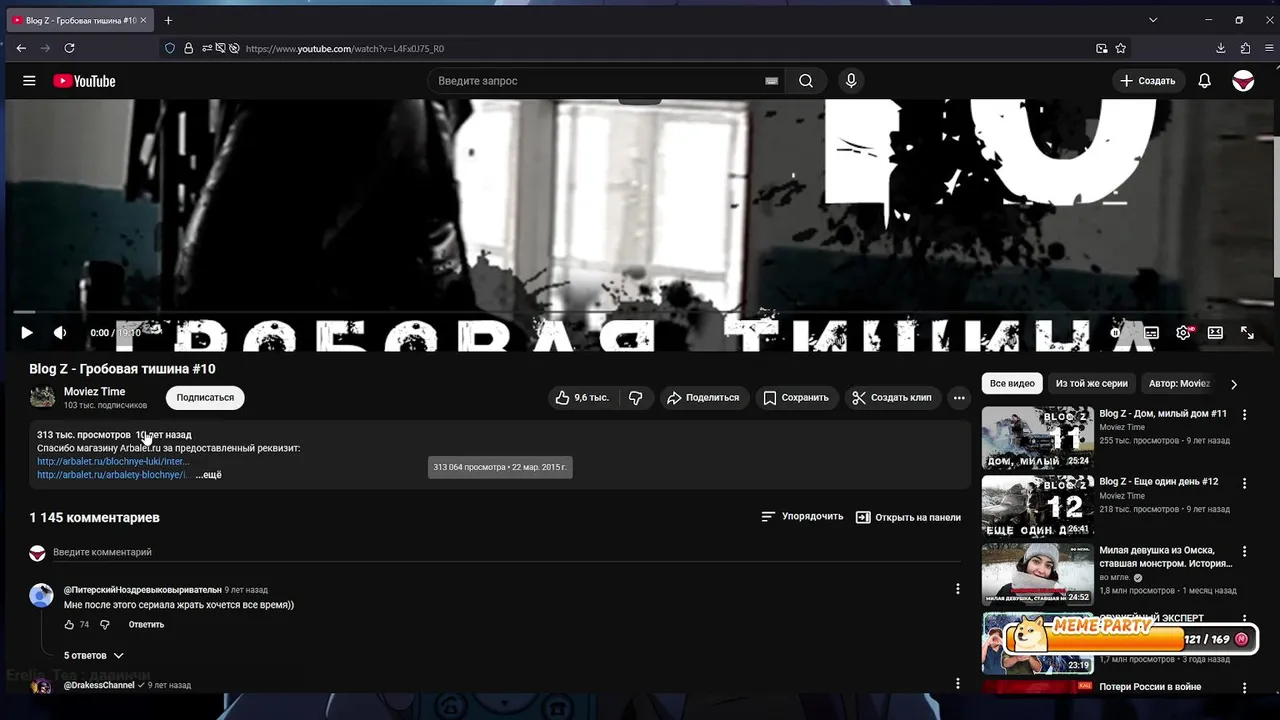This screenshot has width=1280, height=720.
Task: Open the arbalet.ru/arbalety-blochnye link
Action: (x=113, y=475)
